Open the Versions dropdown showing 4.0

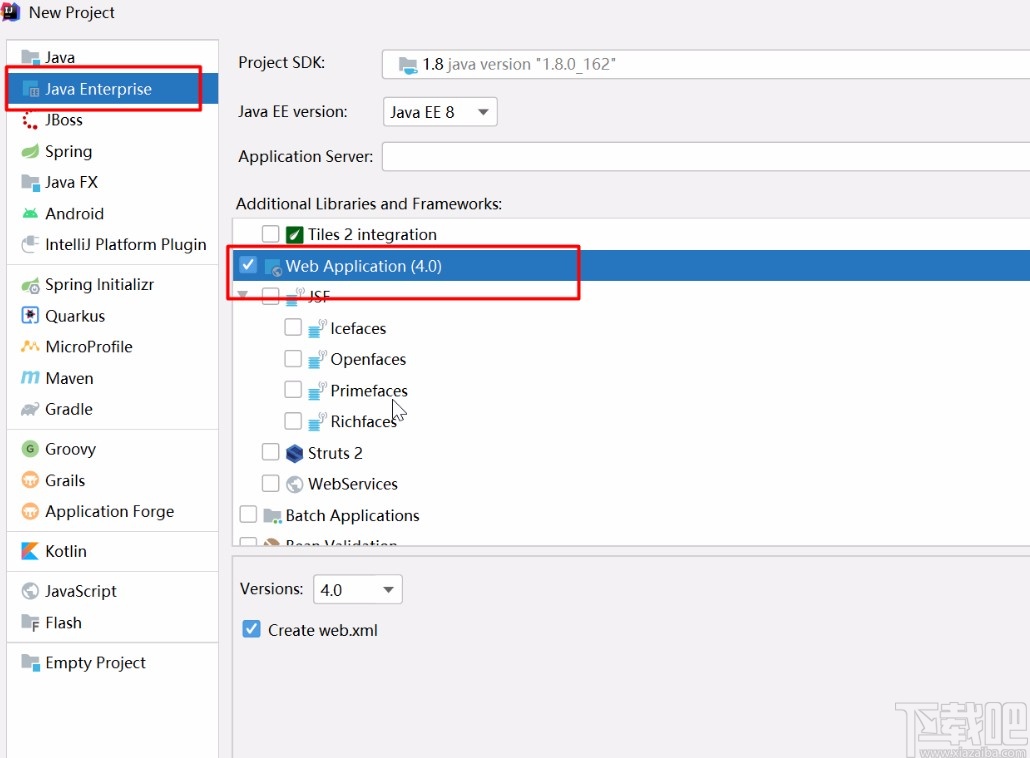tap(357, 589)
